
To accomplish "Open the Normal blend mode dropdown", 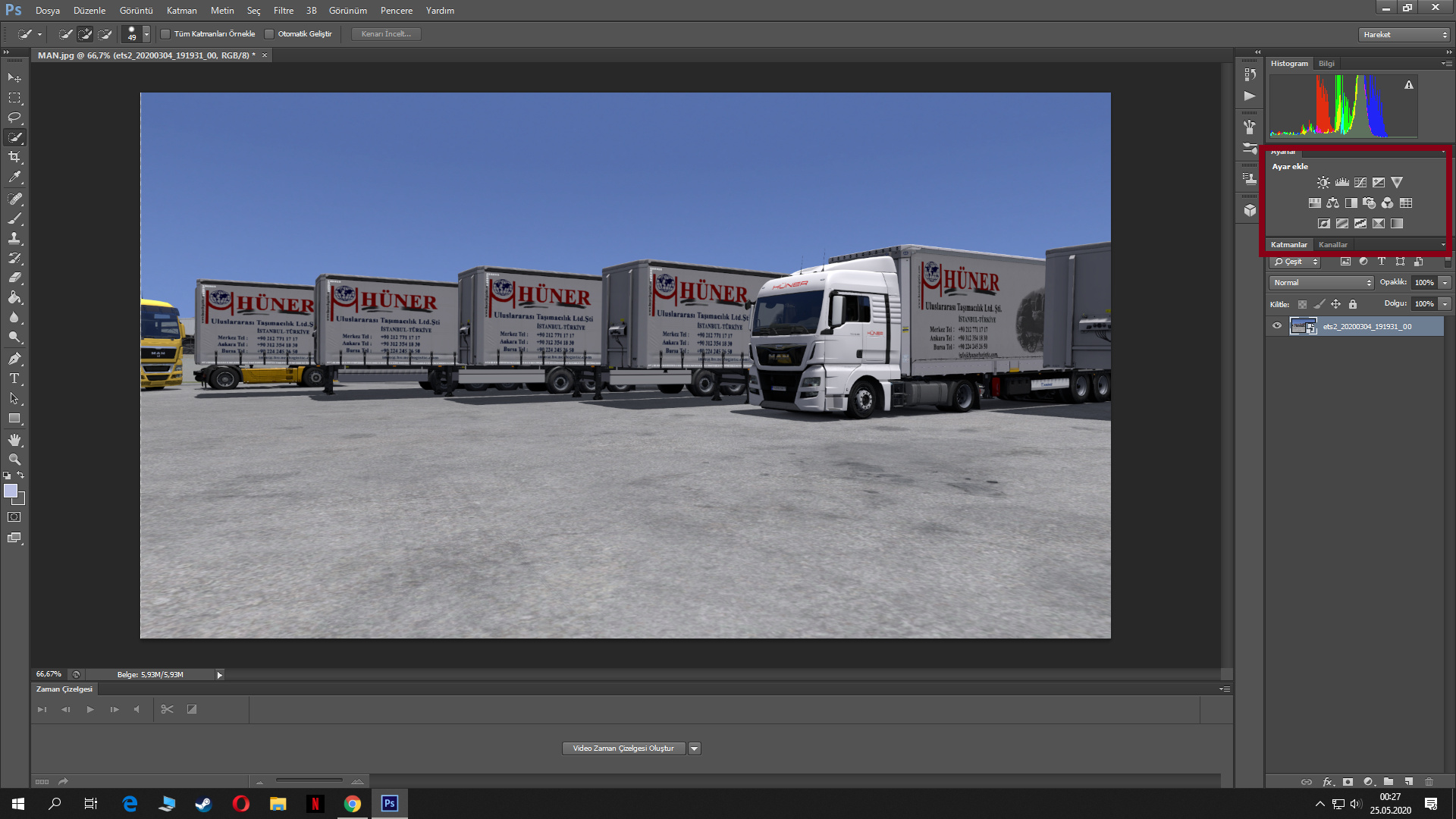I will tap(1322, 283).
